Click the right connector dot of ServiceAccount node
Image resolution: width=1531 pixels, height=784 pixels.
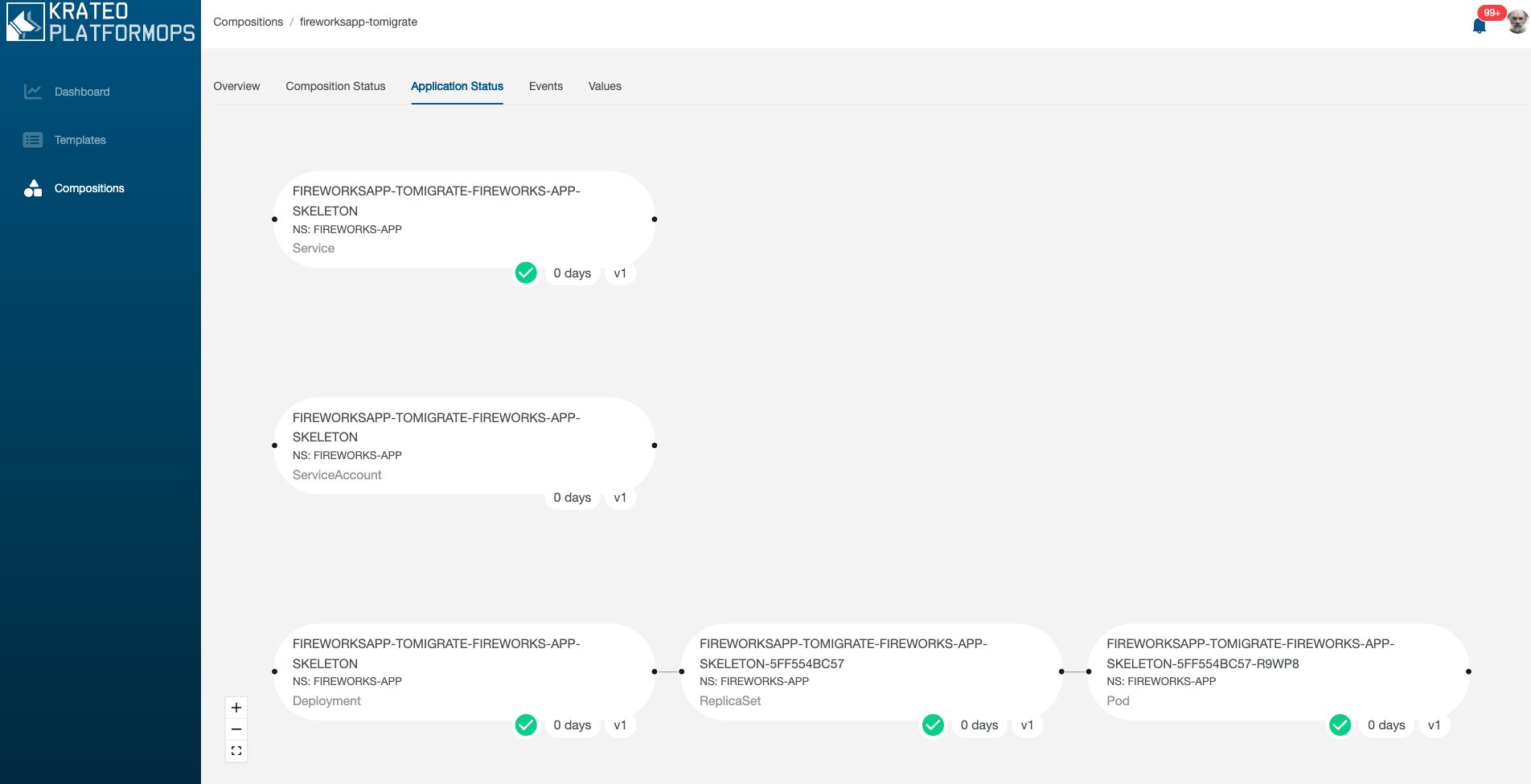(655, 445)
